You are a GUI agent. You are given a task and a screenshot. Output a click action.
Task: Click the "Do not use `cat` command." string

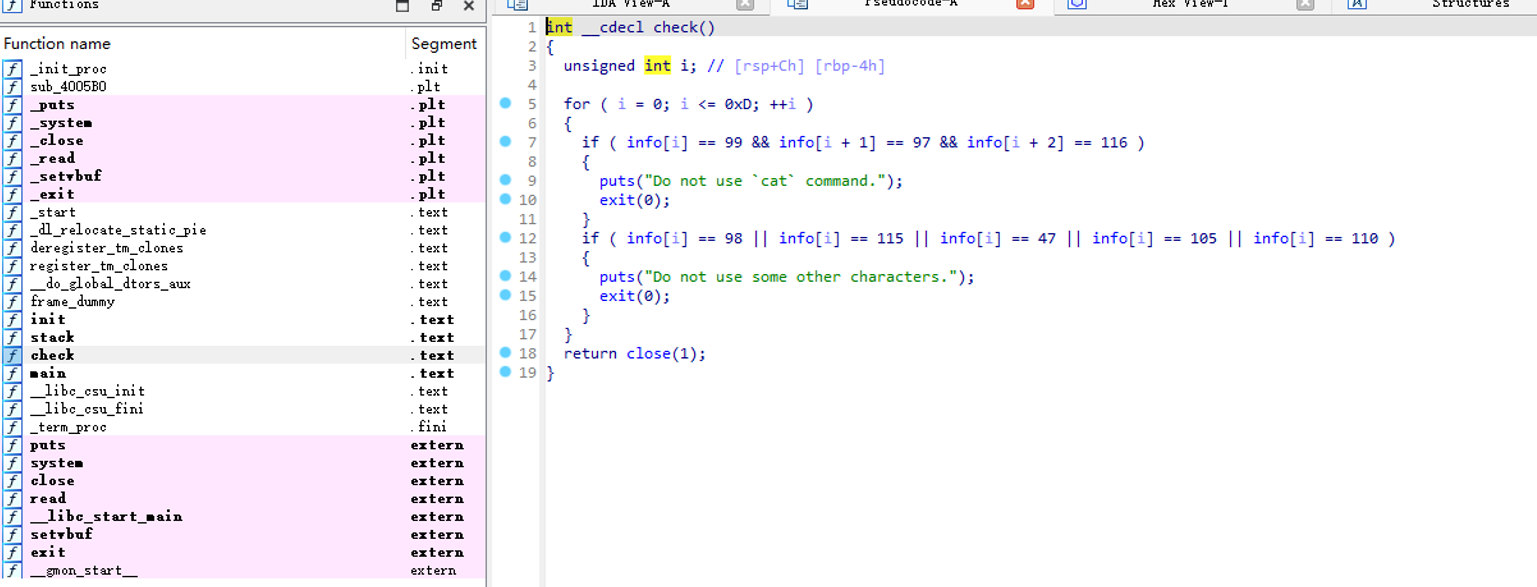pyautogui.click(x=765, y=181)
